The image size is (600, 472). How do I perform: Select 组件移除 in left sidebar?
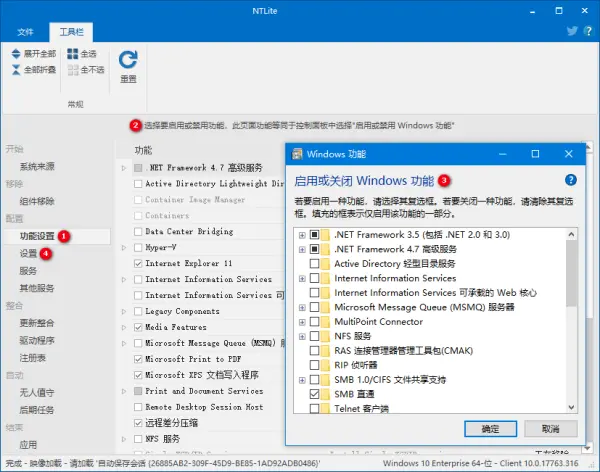tap(37, 201)
